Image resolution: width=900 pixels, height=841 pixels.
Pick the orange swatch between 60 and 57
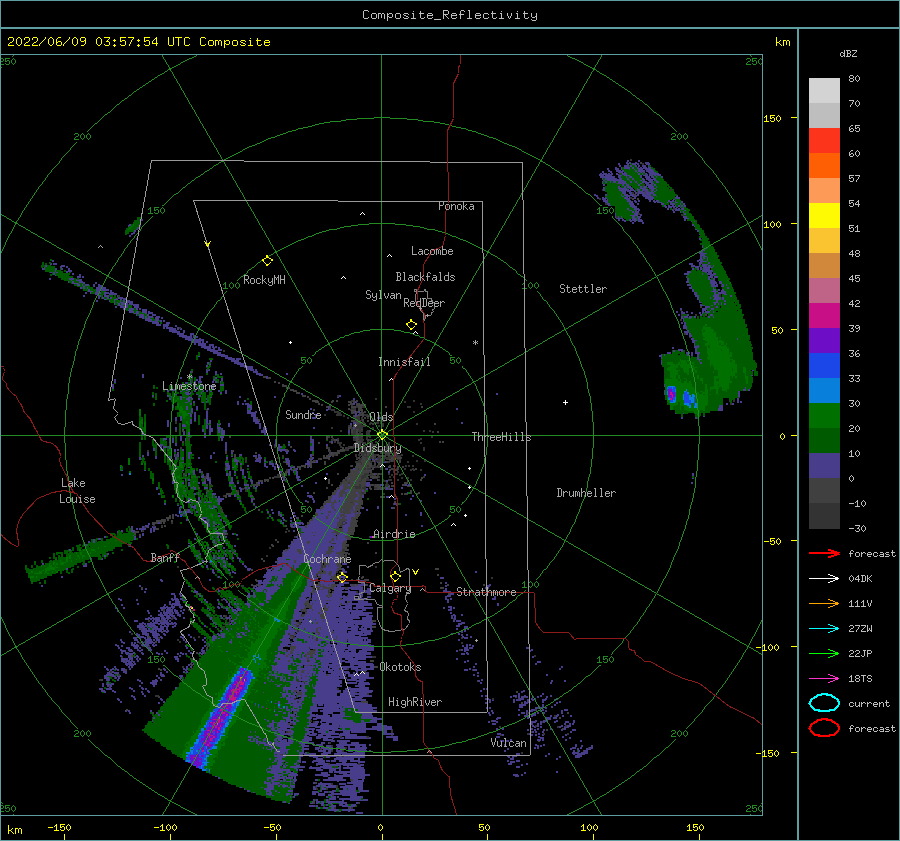pyautogui.click(x=824, y=166)
